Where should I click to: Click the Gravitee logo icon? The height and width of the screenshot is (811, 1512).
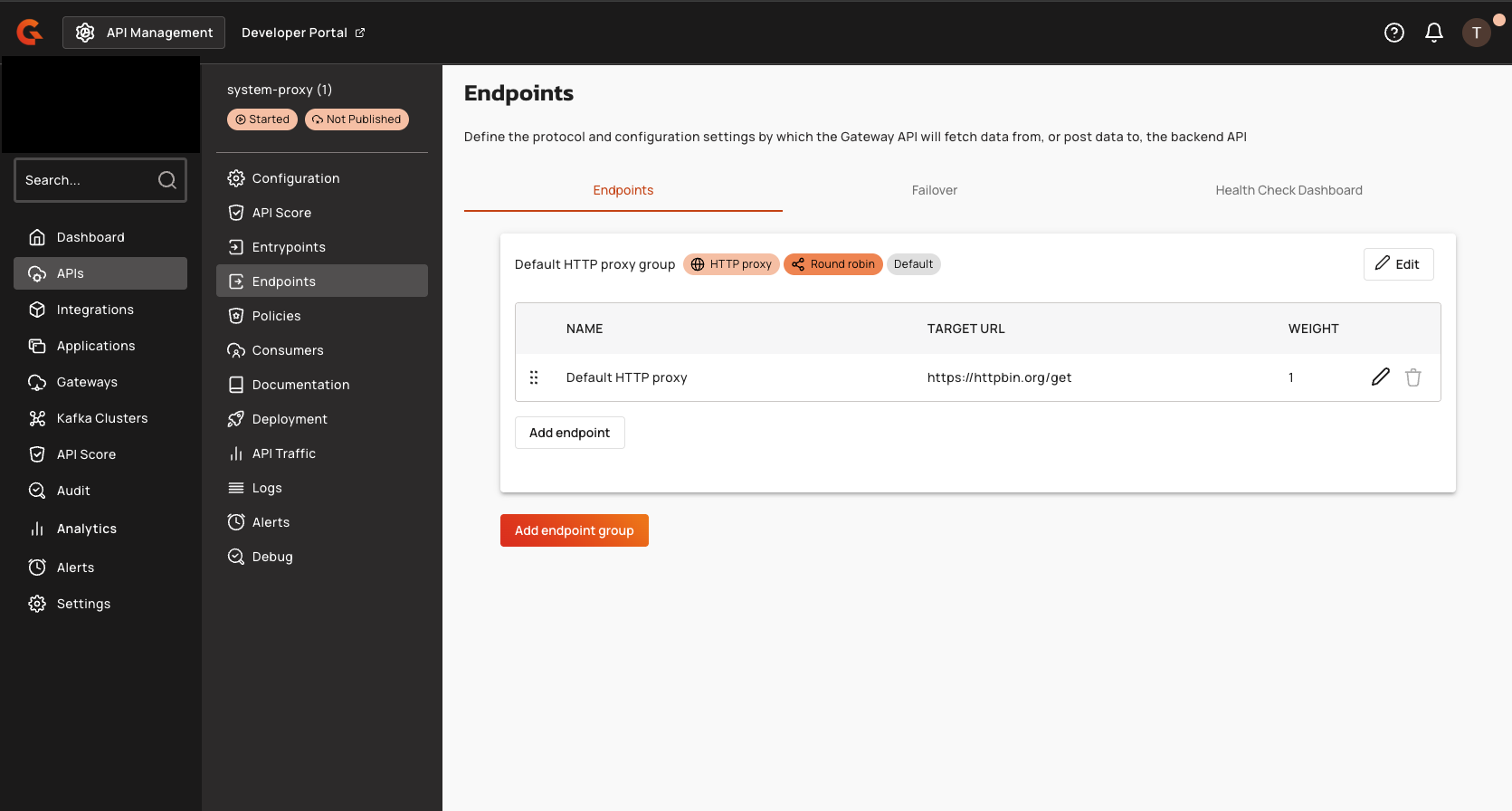(x=30, y=33)
